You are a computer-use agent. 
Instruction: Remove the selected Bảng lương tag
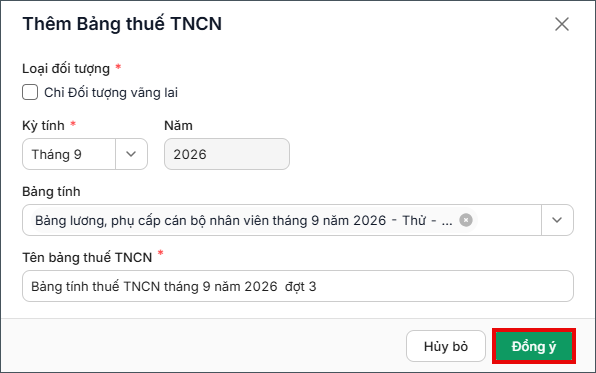(466, 220)
